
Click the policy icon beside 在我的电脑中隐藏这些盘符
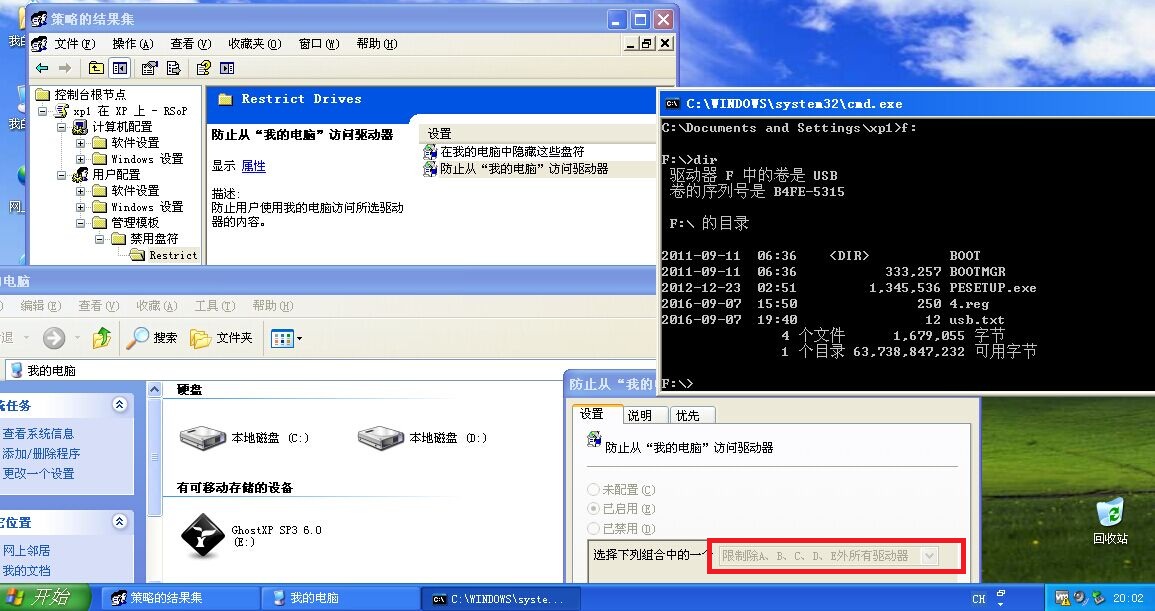(x=430, y=152)
